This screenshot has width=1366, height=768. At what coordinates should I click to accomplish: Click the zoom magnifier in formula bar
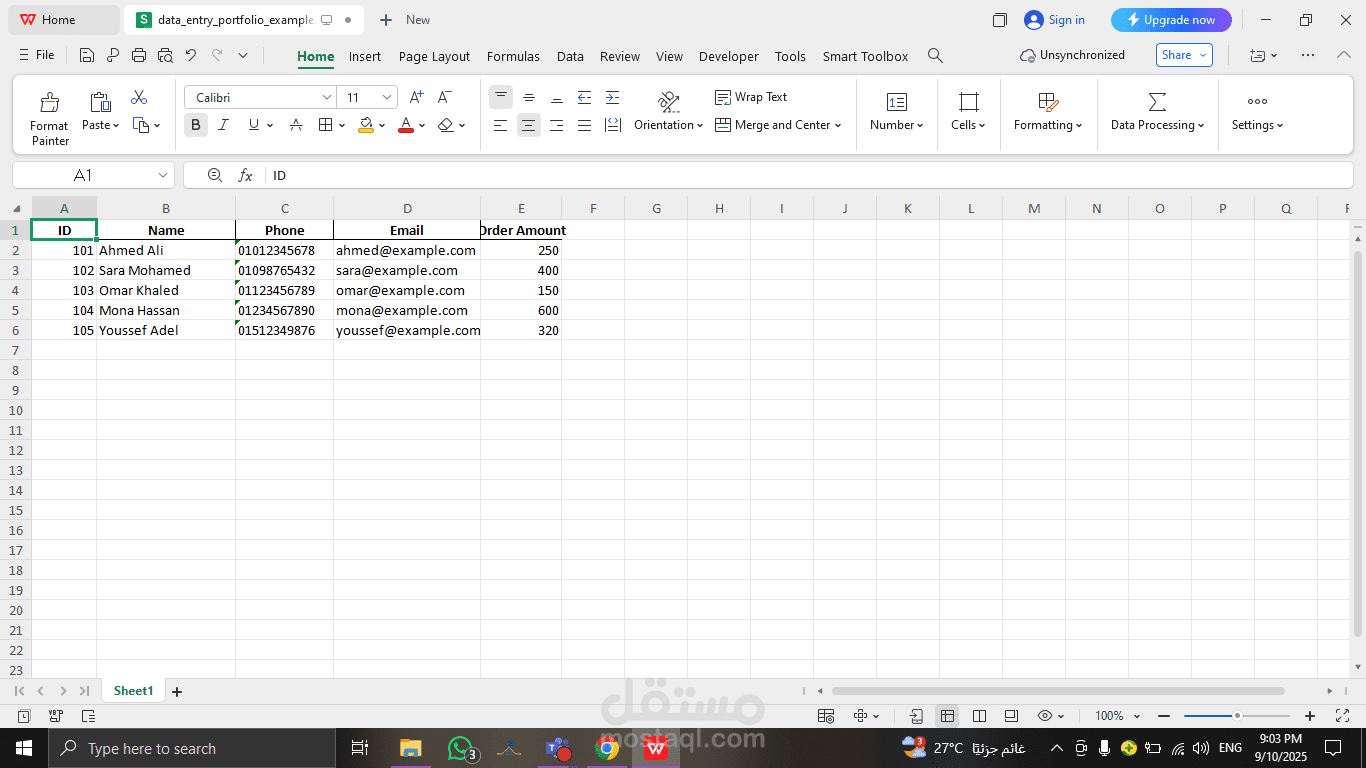(215, 175)
